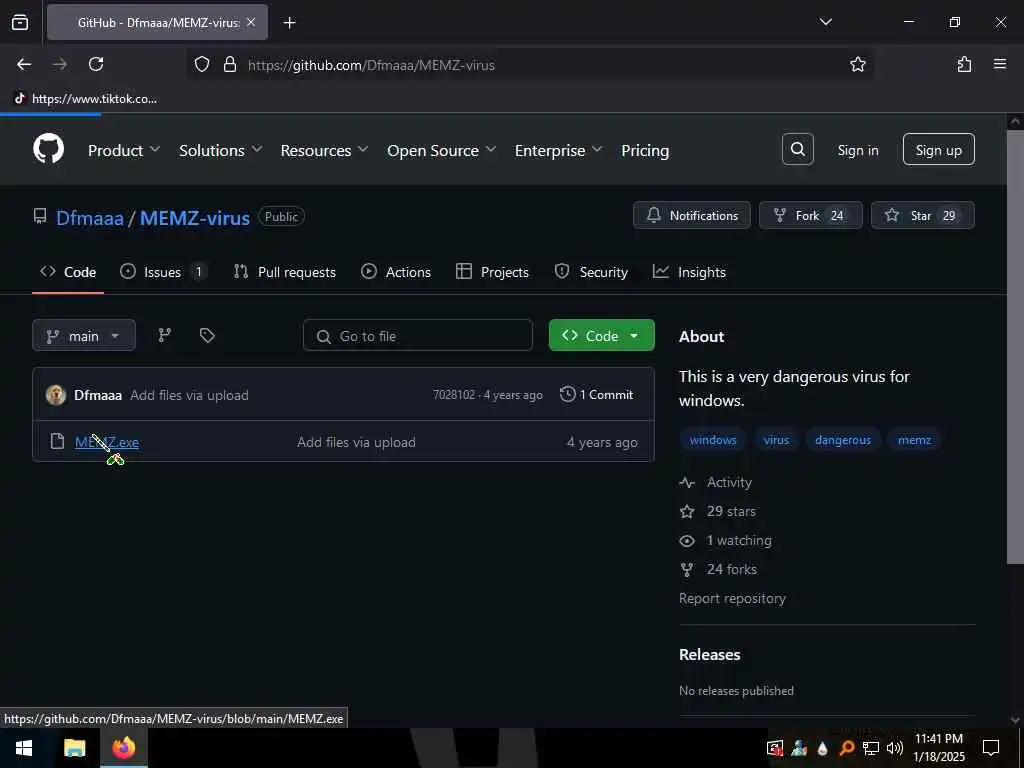Click the Report repository link

pyautogui.click(x=732, y=598)
